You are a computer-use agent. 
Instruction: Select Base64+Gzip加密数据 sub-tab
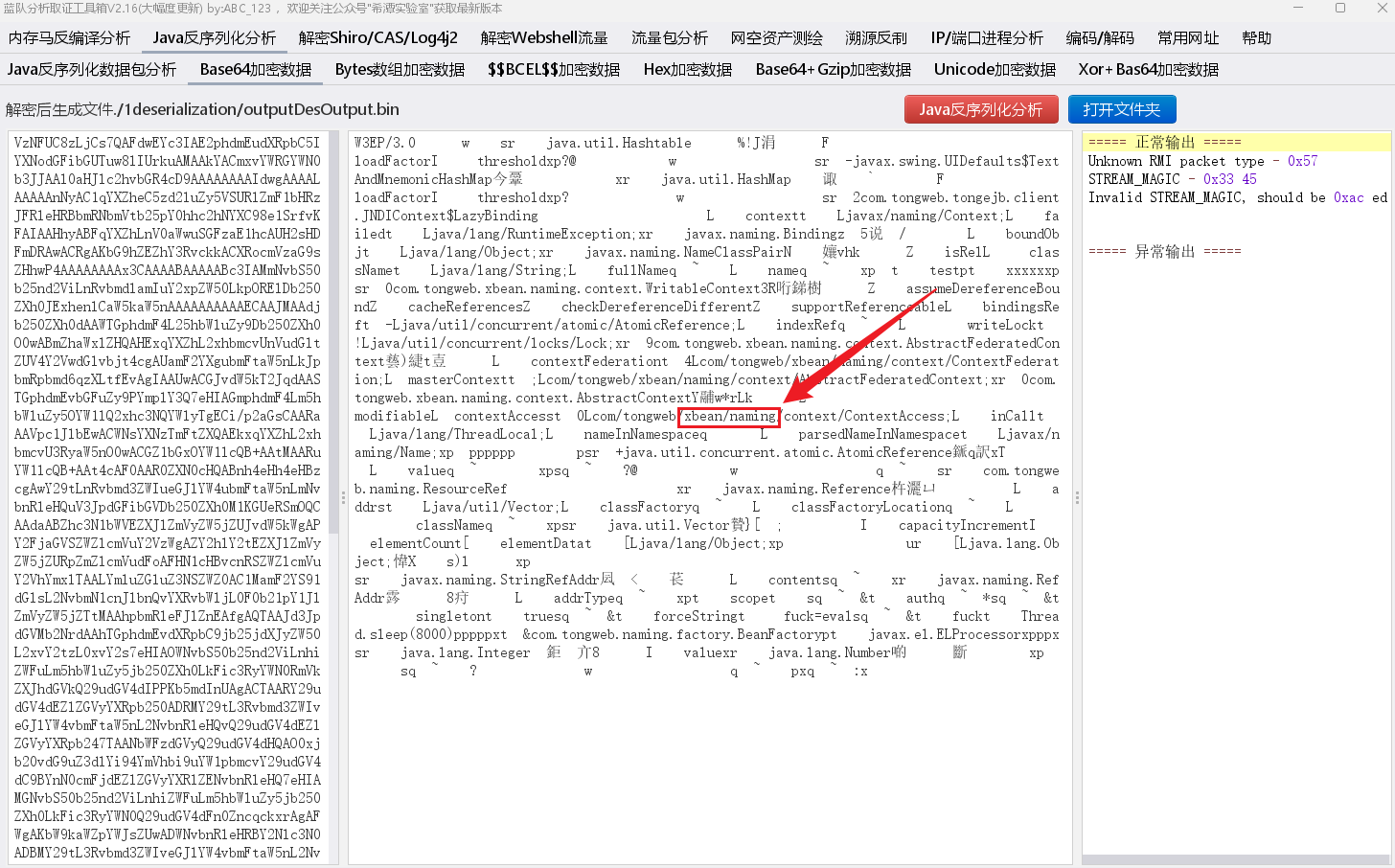(x=833, y=70)
